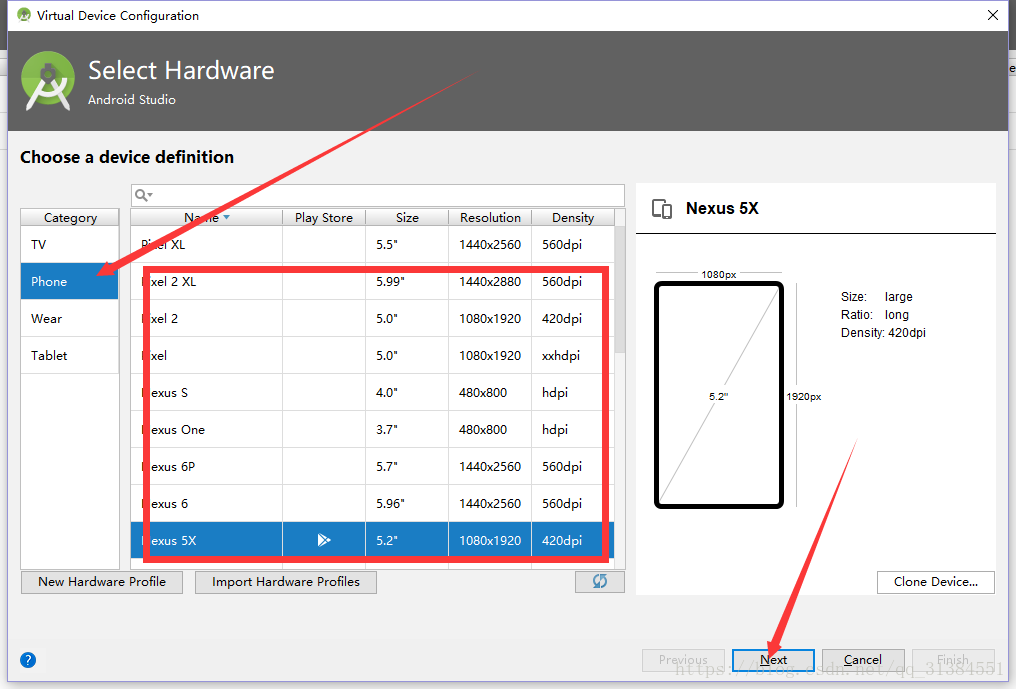Viewport: 1016px width, 689px height.
Task: Click the Play Store icon in Nexus 5X row
Action: (324, 540)
